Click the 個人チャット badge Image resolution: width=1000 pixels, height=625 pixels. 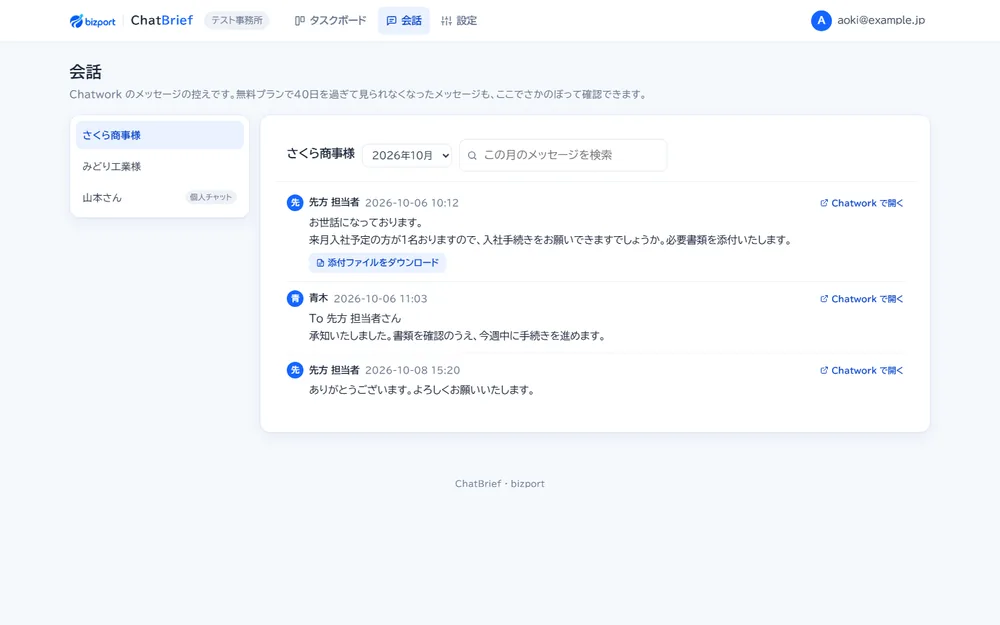click(x=210, y=197)
